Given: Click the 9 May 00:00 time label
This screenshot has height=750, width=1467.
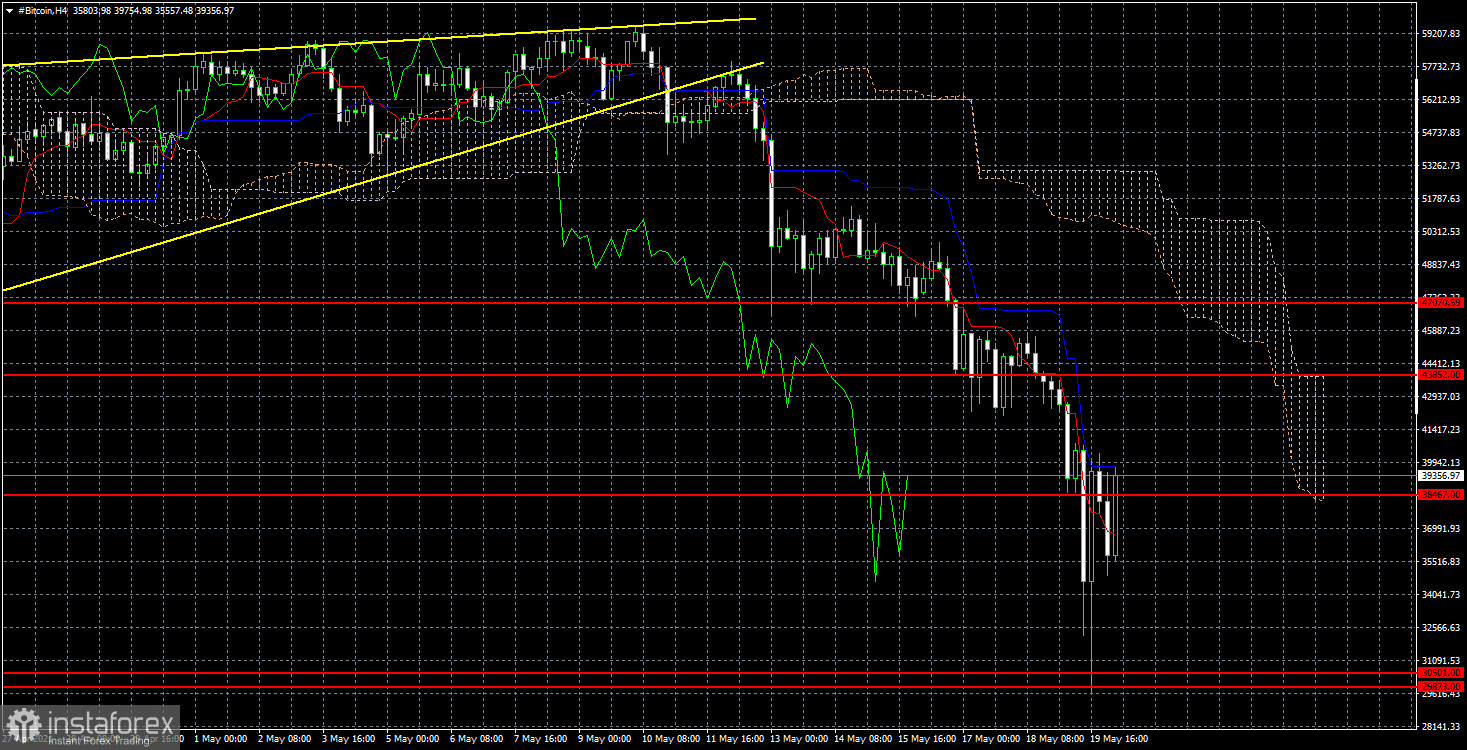Looking at the screenshot, I should (608, 740).
